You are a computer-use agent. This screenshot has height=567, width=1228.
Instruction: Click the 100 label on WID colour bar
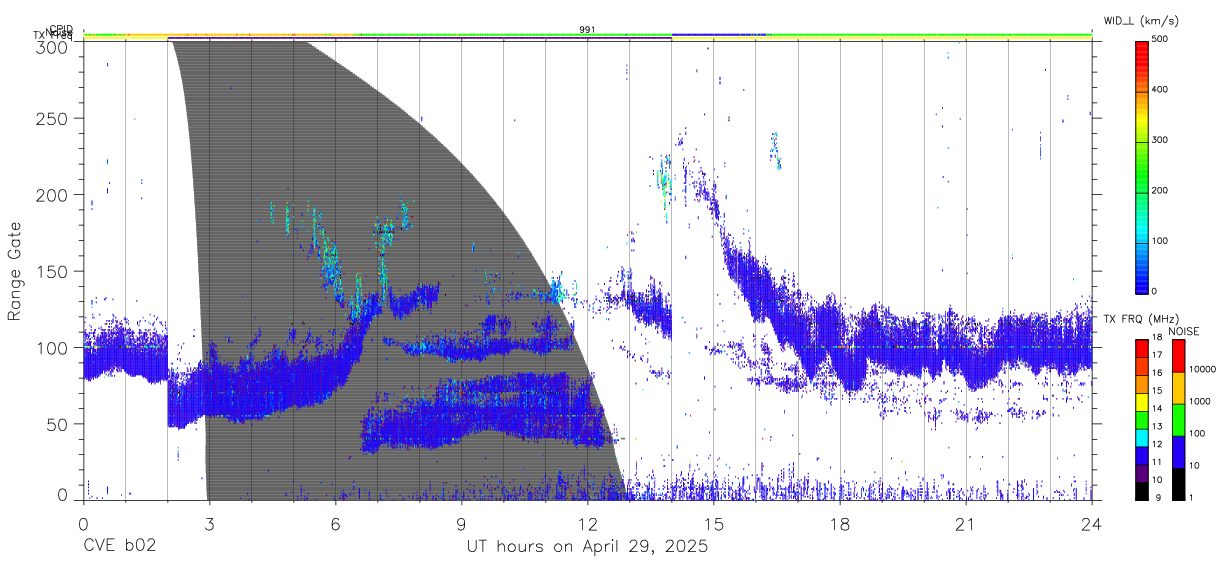tap(1161, 240)
